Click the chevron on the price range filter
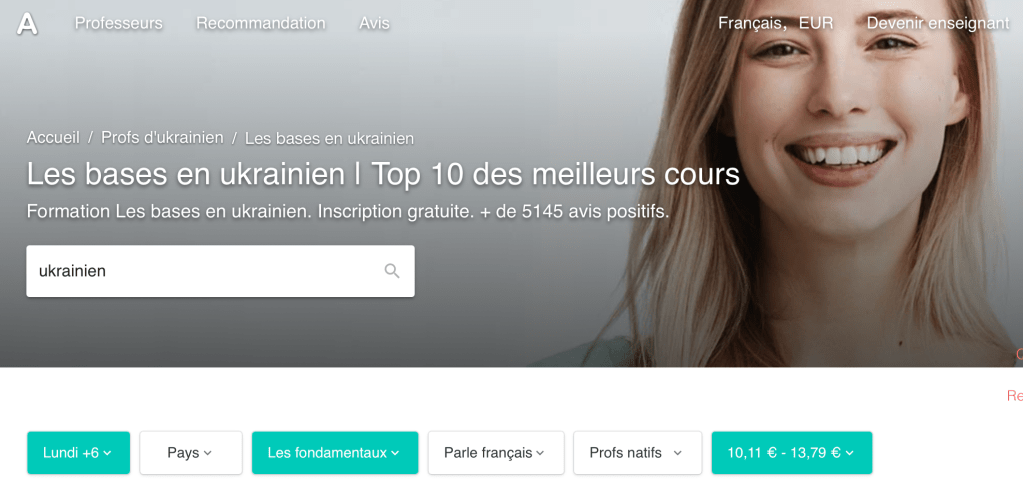 coord(849,453)
